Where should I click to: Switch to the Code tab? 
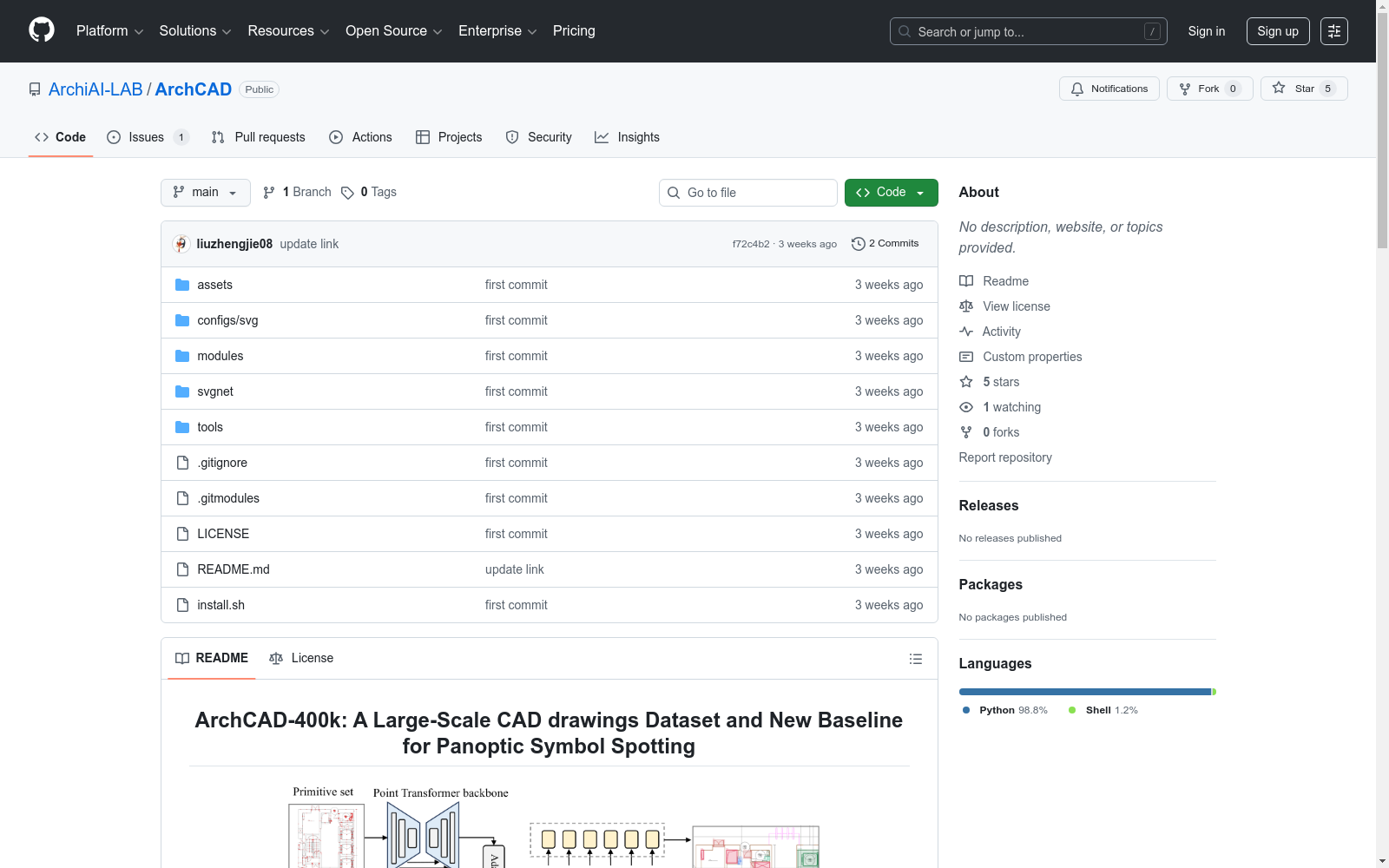pos(61,137)
